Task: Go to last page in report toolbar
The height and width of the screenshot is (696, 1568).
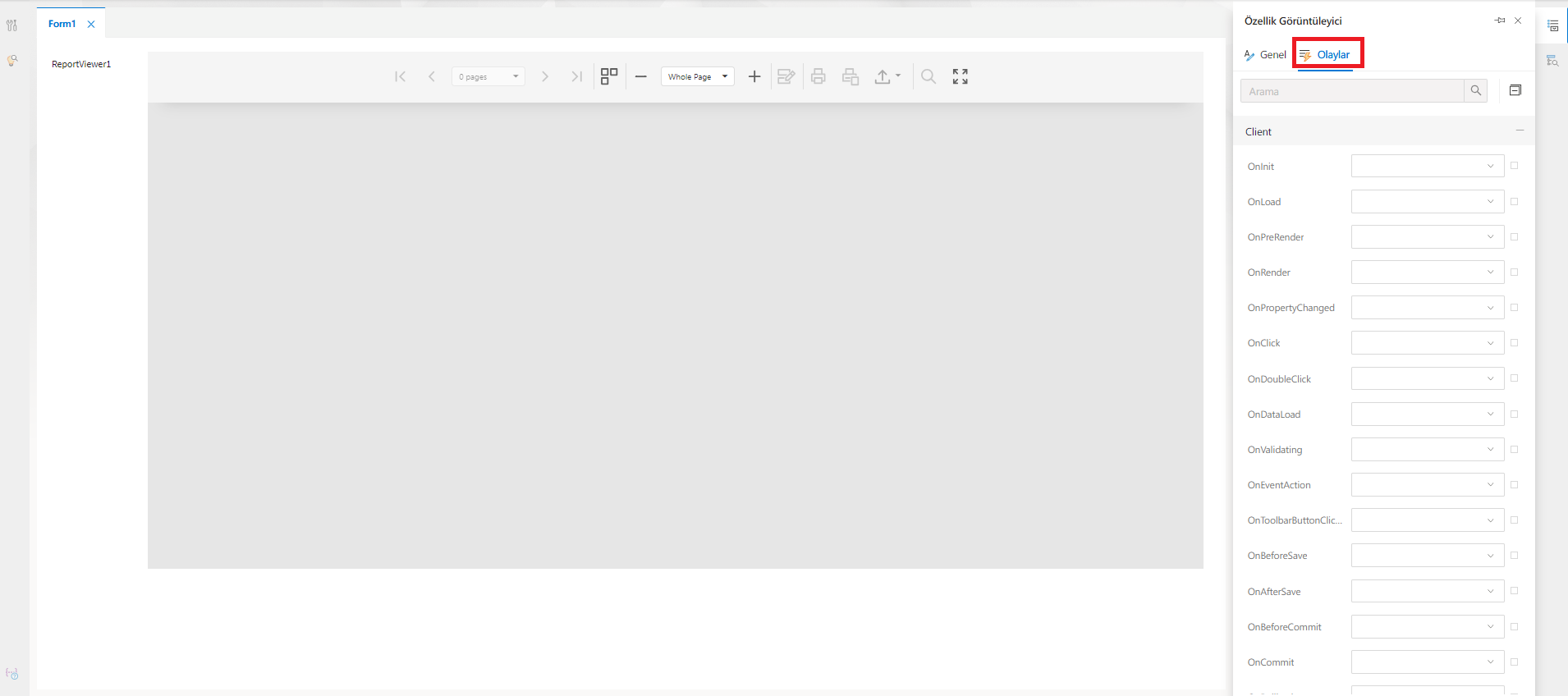Action: pyautogui.click(x=577, y=76)
